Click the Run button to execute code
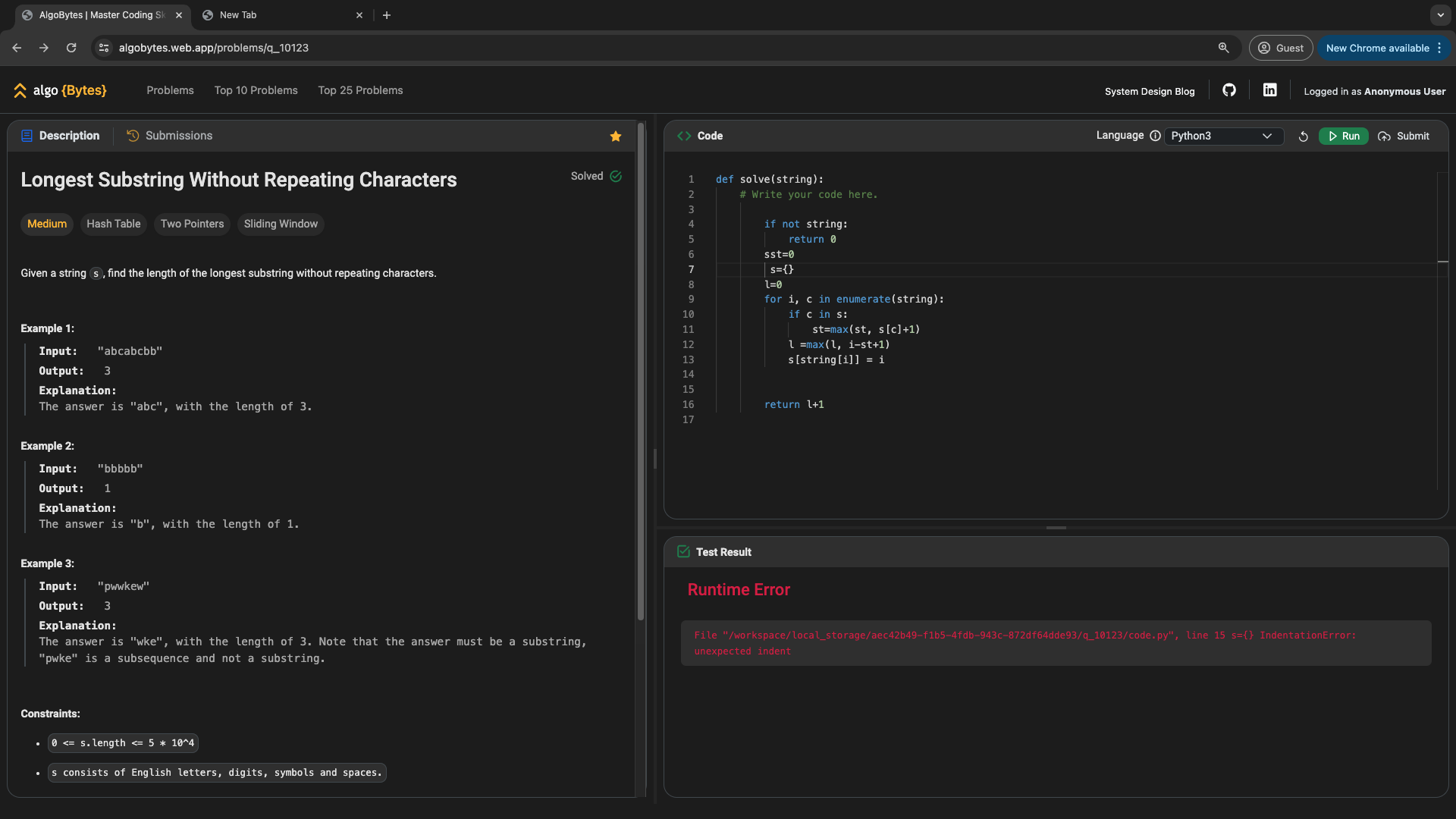The height and width of the screenshot is (819, 1456). pos(1344,136)
